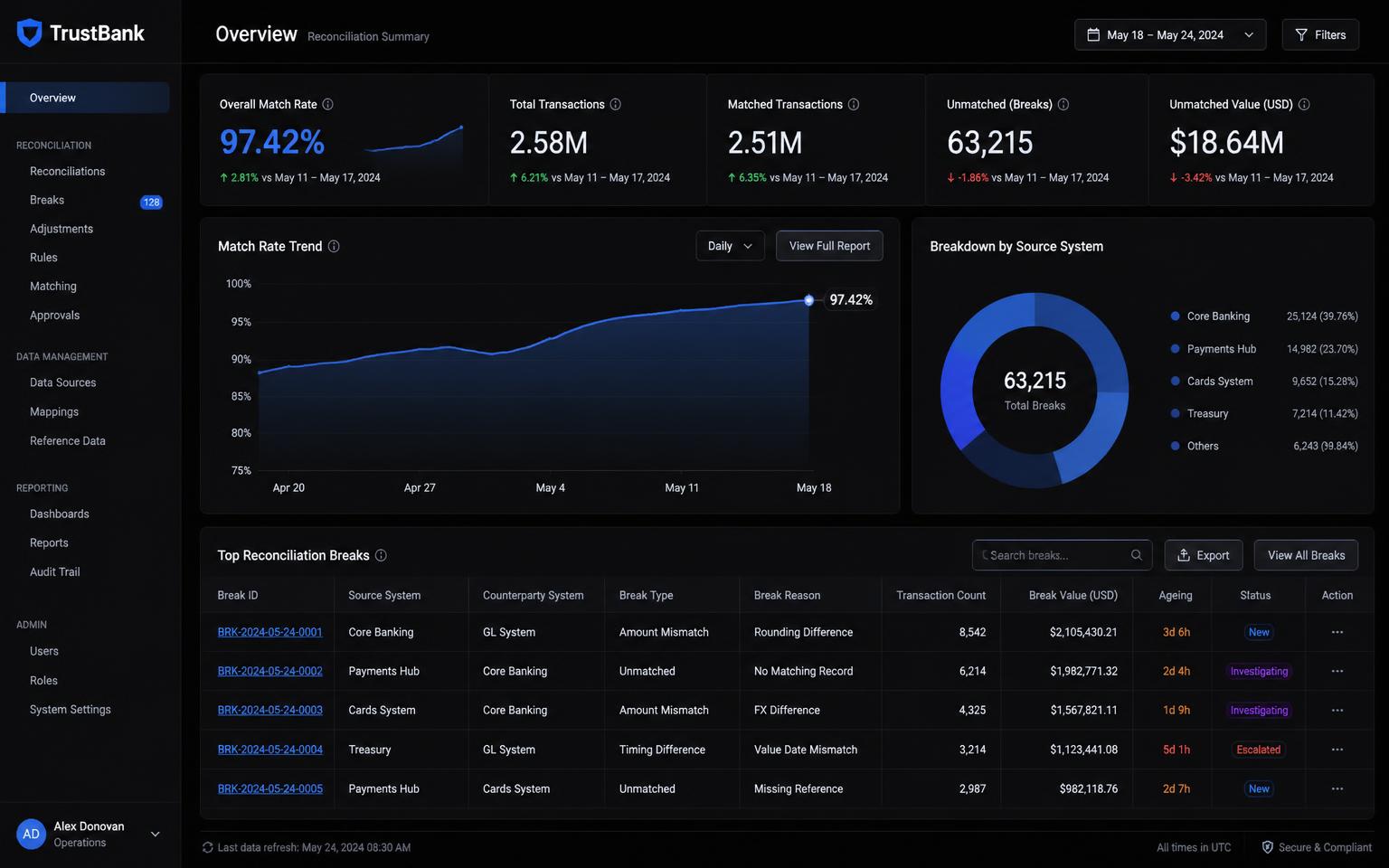Open actions menu for BRK-2024-05-24-0001
This screenshot has height=868, width=1389.
click(1337, 632)
